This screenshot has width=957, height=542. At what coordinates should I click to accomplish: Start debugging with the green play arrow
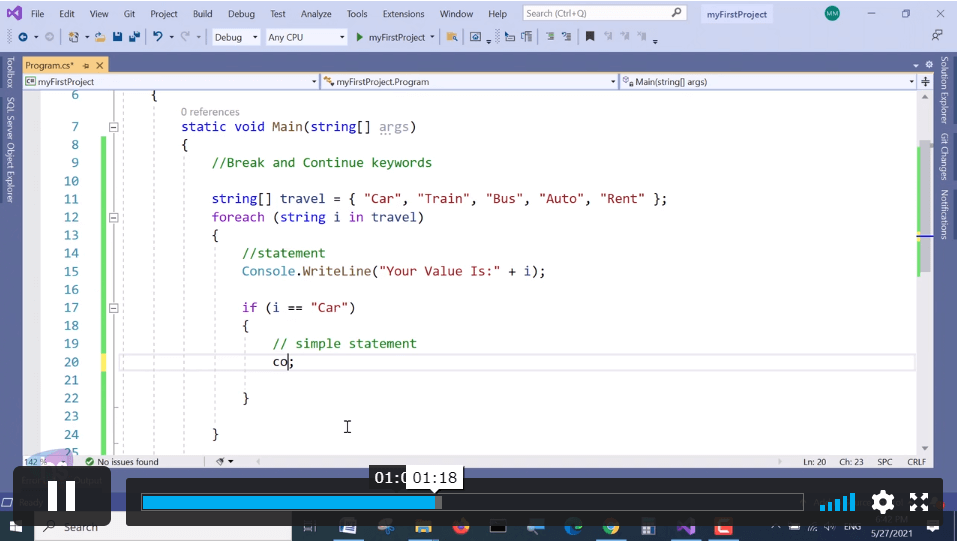tap(359, 37)
